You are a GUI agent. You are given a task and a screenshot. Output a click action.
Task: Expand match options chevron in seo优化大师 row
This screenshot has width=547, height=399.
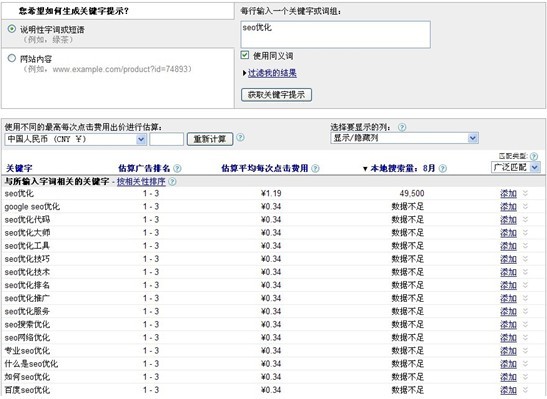click(525, 233)
